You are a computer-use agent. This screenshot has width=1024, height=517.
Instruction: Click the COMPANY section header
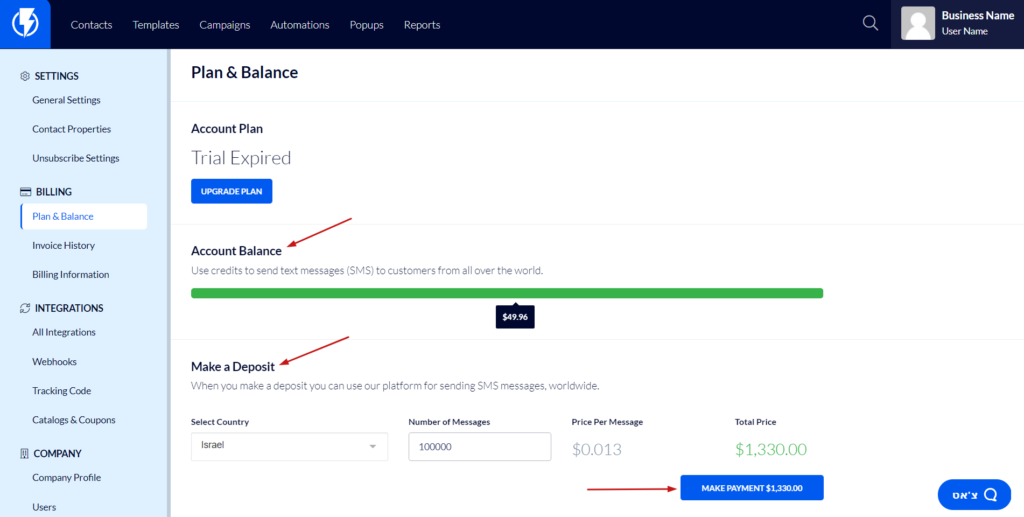tap(57, 454)
